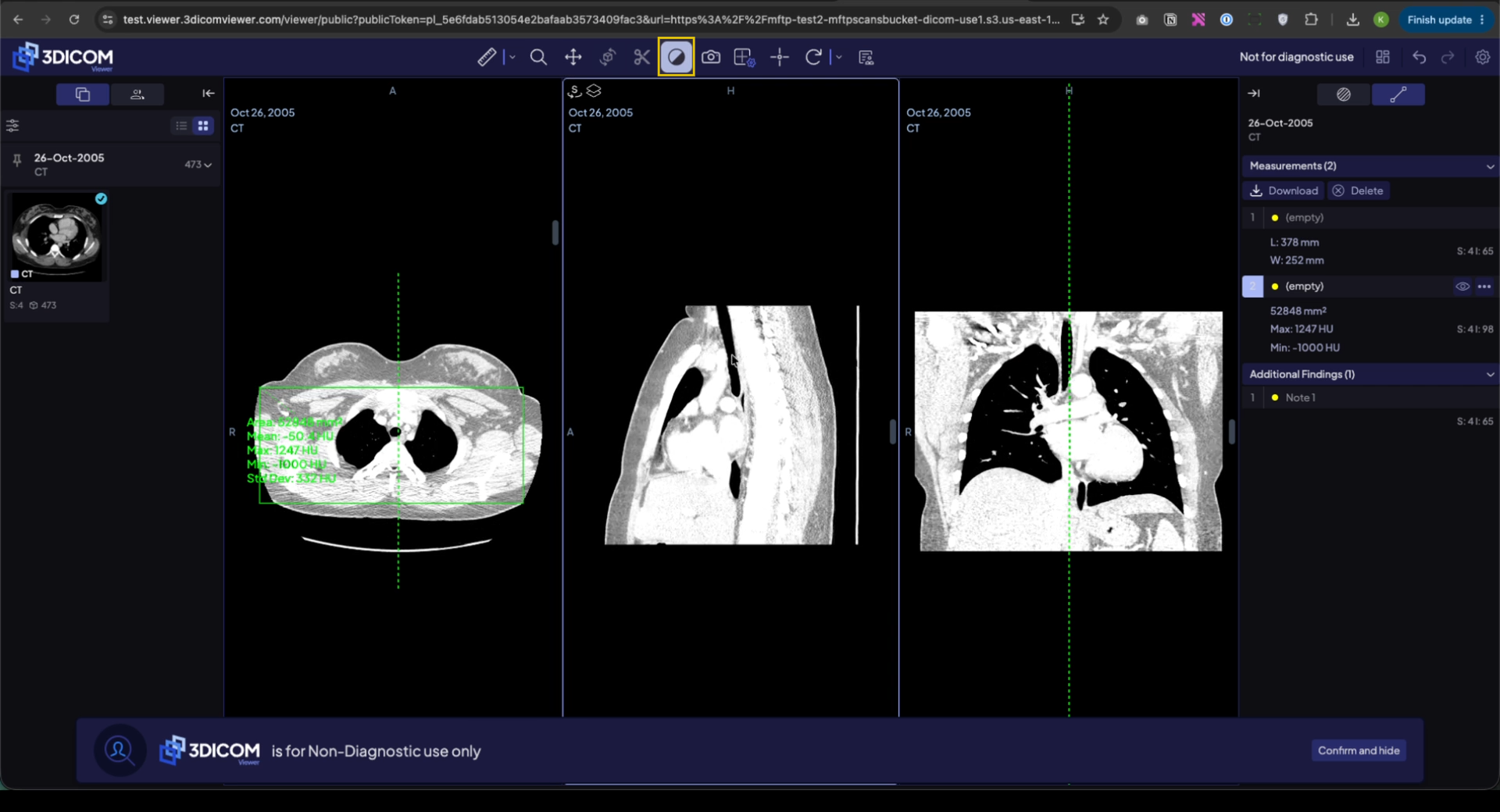This screenshot has width=1500, height=812.
Task: Confirm and hide the non-diagnostic banner
Action: (x=1359, y=750)
